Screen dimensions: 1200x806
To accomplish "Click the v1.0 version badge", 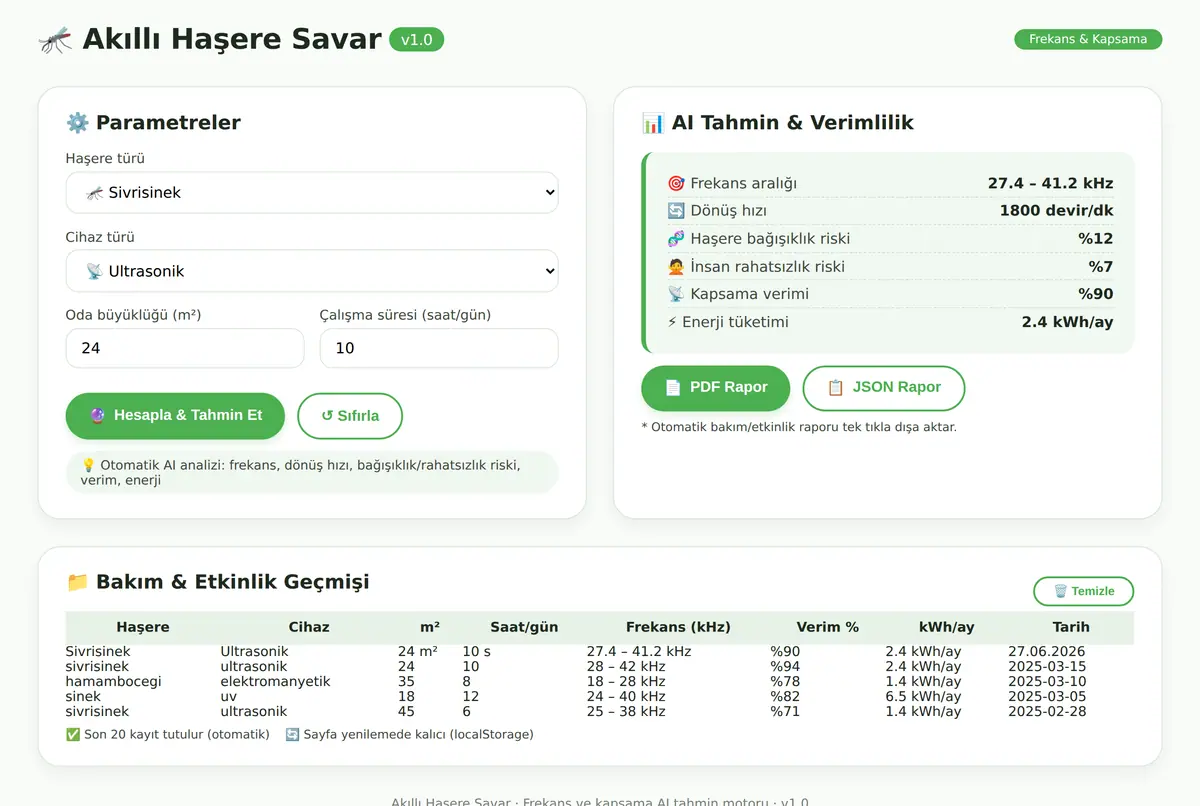I will pos(416,40).
